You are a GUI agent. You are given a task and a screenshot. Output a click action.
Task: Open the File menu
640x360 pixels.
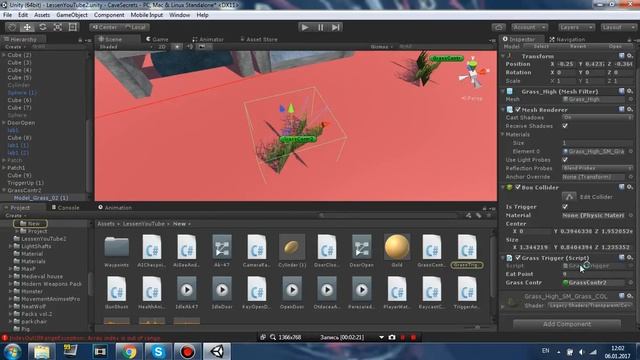coord(7,15)
